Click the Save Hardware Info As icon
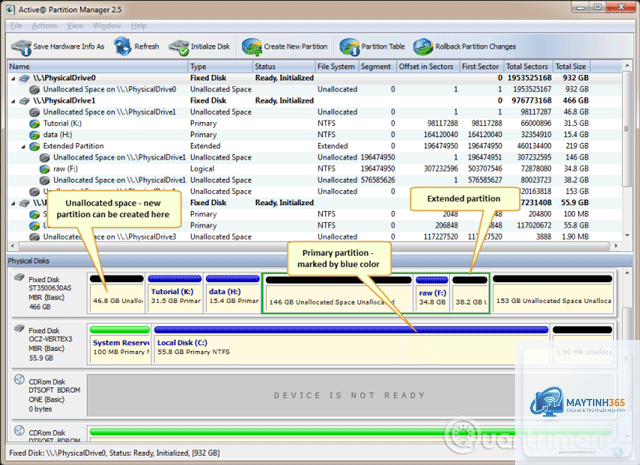This screenshot has width=640, height=465. (x=21, y=47)
